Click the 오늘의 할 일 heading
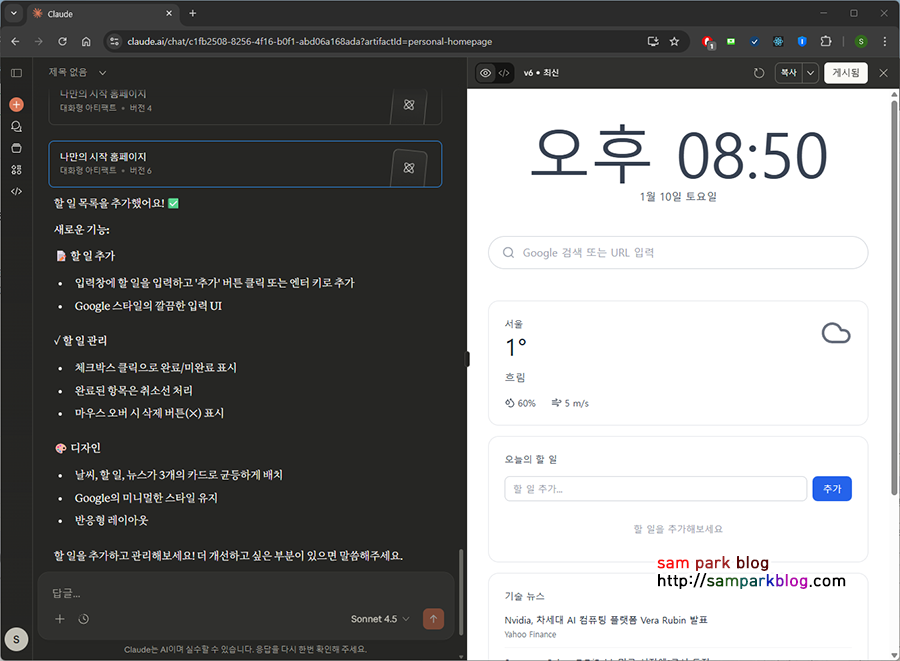 (531, 460)
